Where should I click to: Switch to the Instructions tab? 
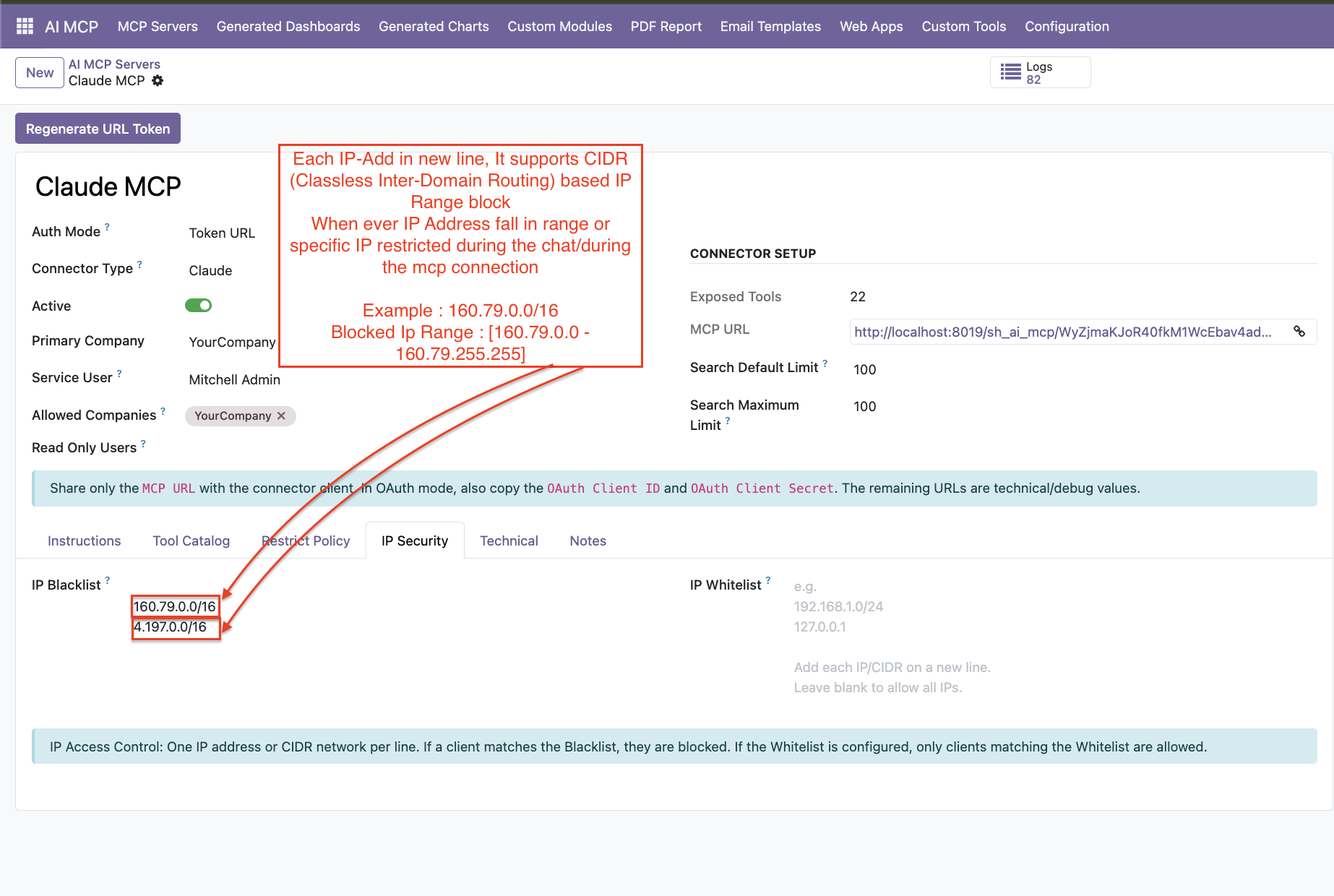pyautogui.click(x=85, y=541)
